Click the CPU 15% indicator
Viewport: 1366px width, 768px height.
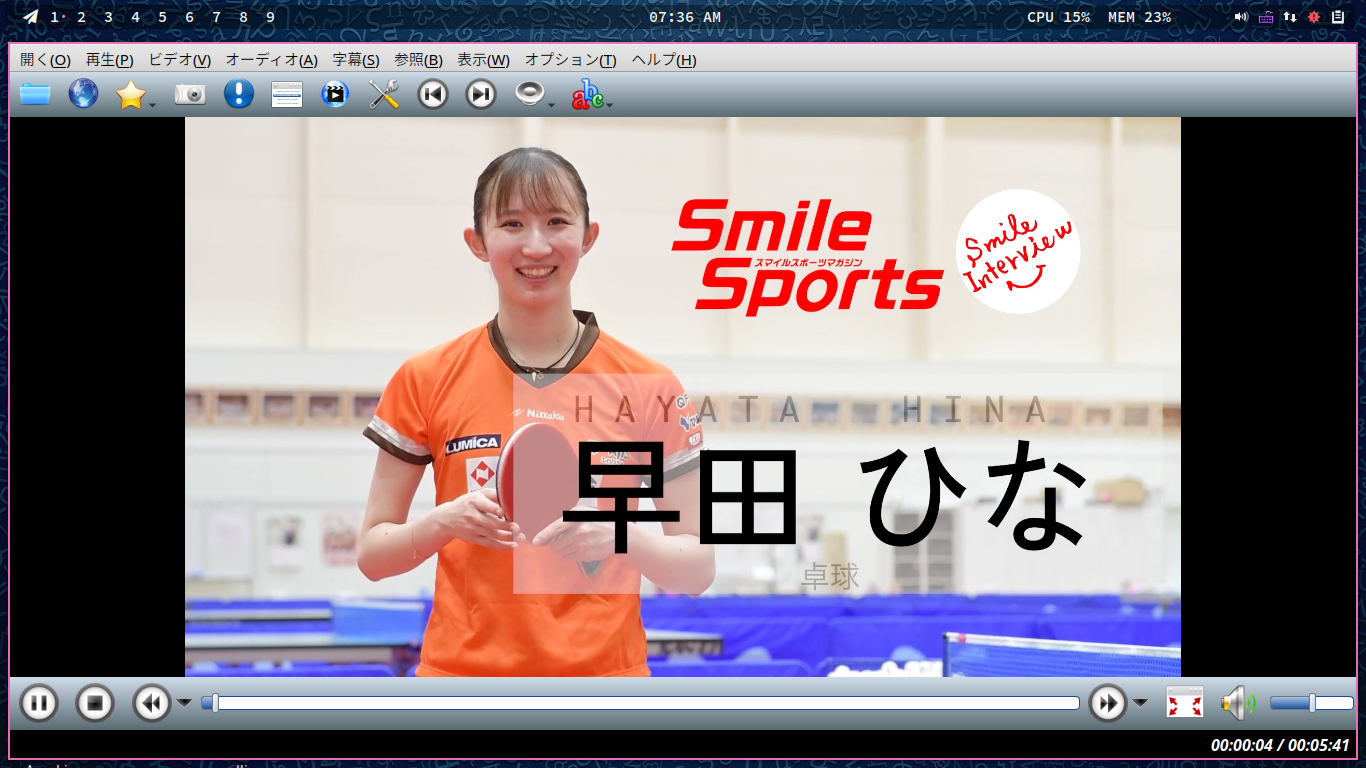[x=1059, y=17]
